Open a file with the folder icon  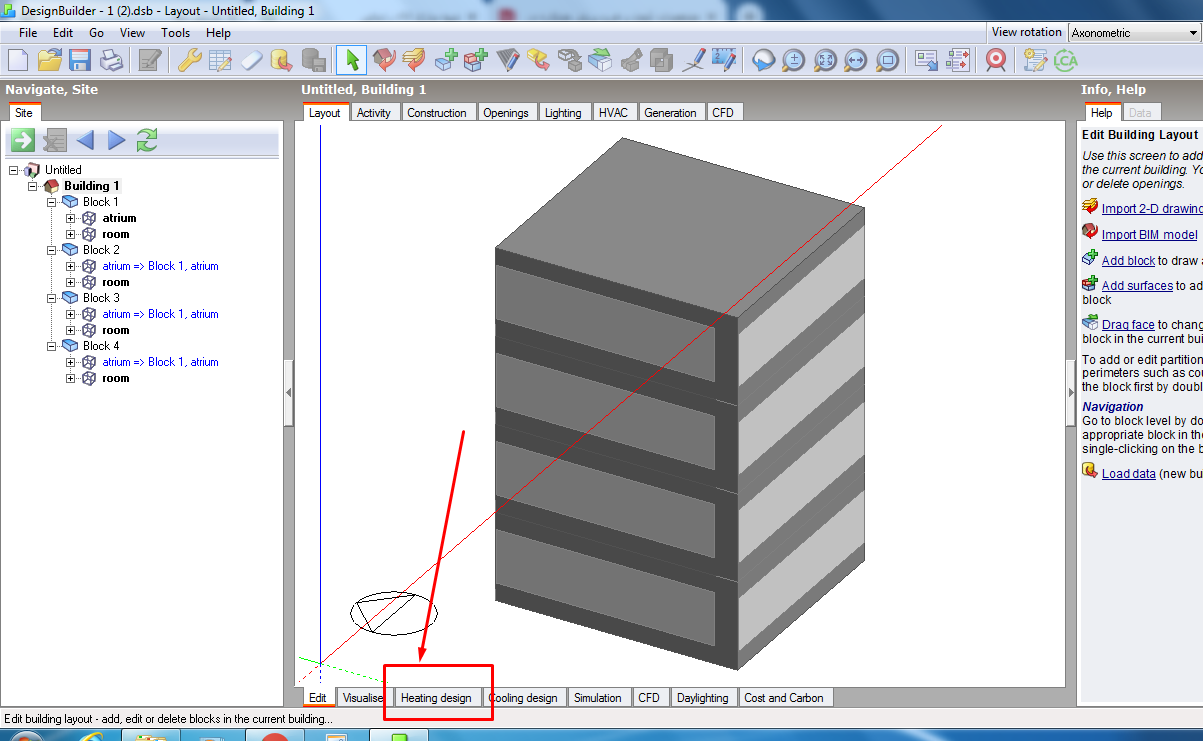coord(50,60)
